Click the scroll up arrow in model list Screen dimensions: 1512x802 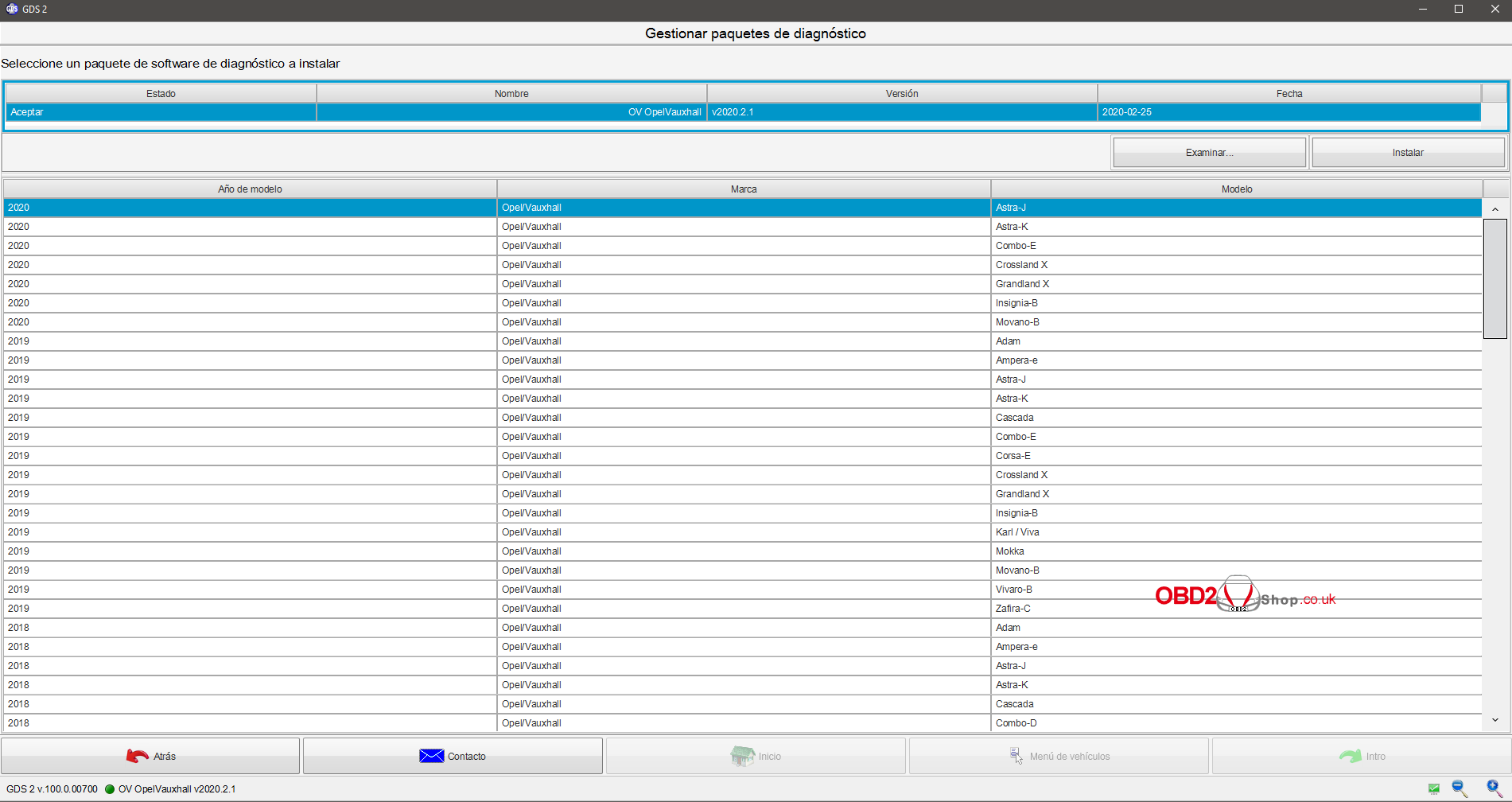(x=1495, y=209)
